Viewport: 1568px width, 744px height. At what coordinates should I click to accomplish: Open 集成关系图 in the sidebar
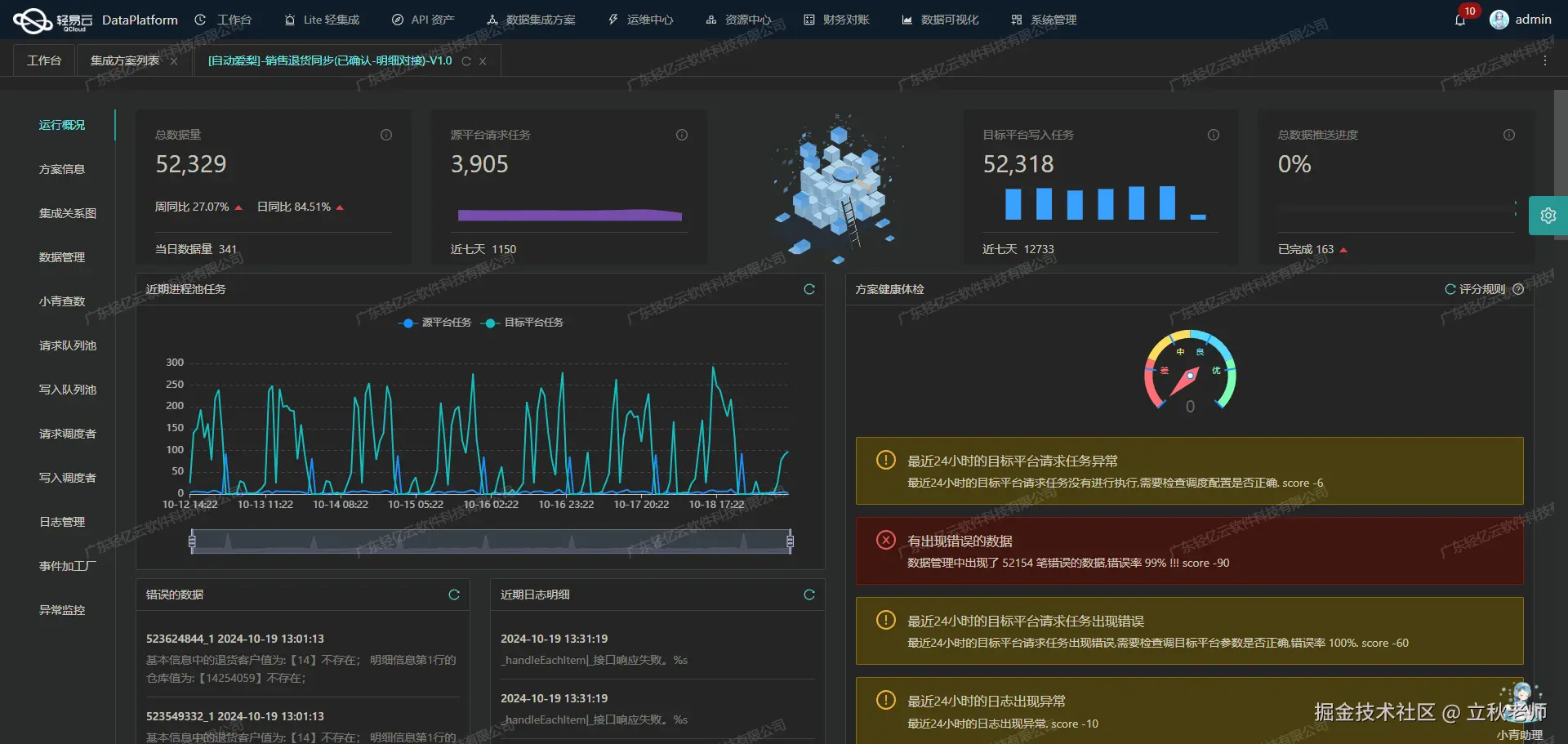68,213
